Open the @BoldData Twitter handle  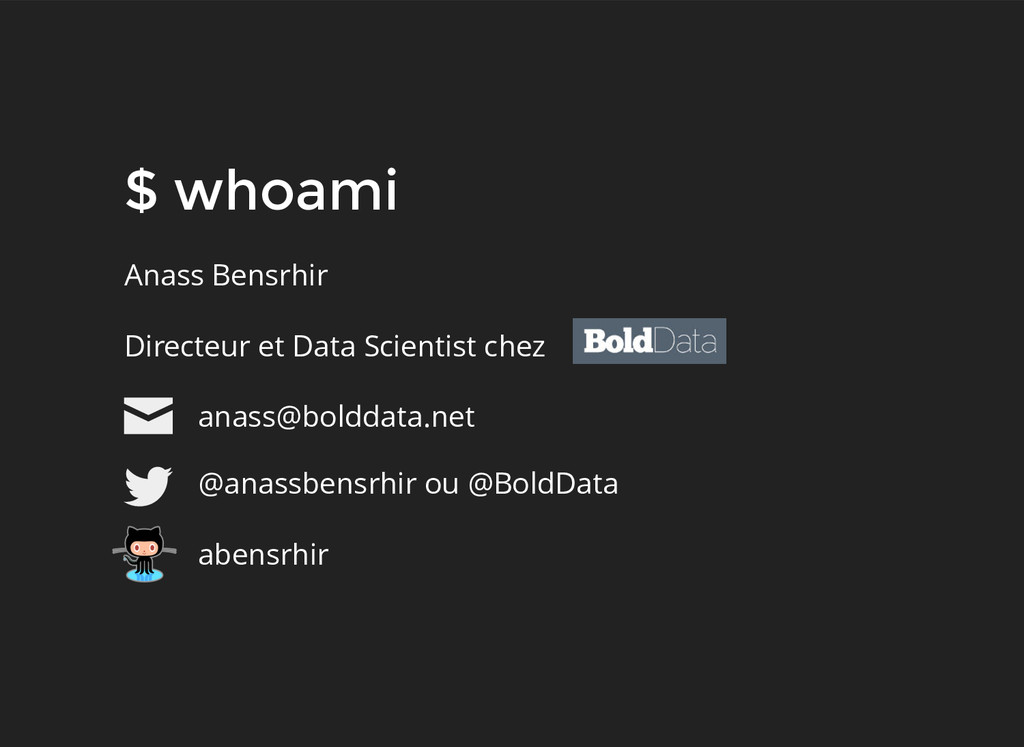pos(543,484)
